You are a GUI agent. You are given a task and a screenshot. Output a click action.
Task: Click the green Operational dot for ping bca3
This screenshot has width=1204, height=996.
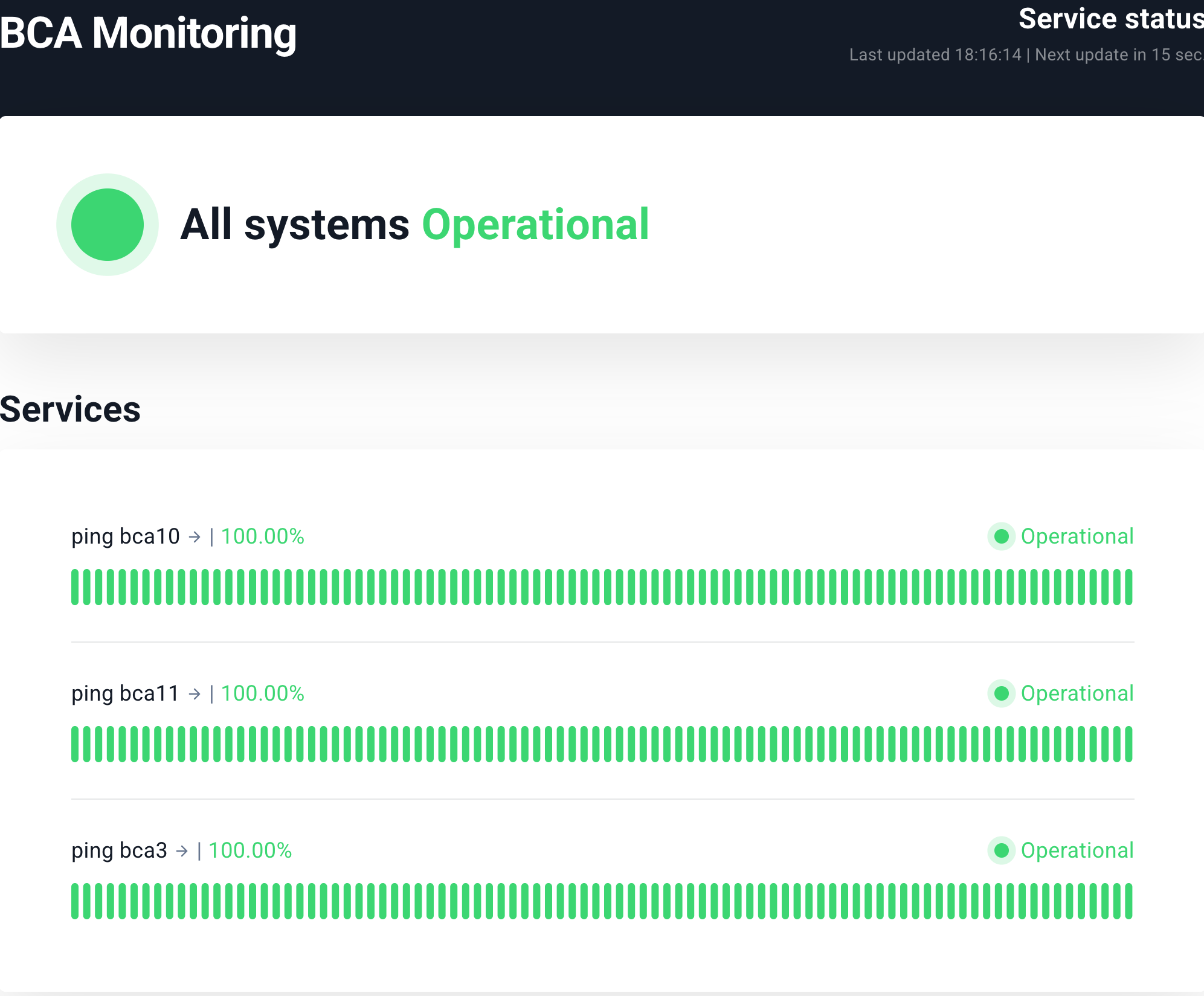coord(1000,850)
